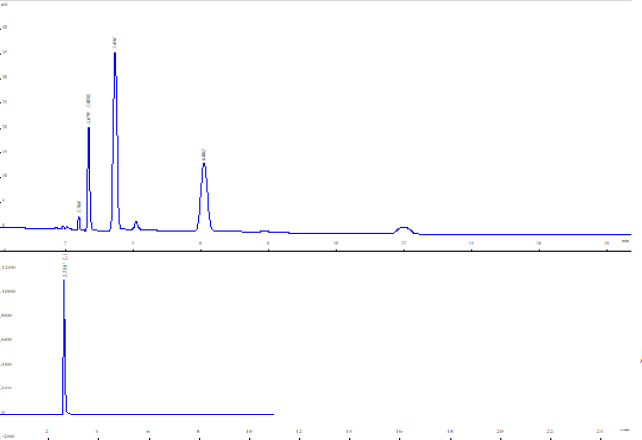Click the 16 tick on the upper x-axis

pyautogui.click(x=538, y=243)
